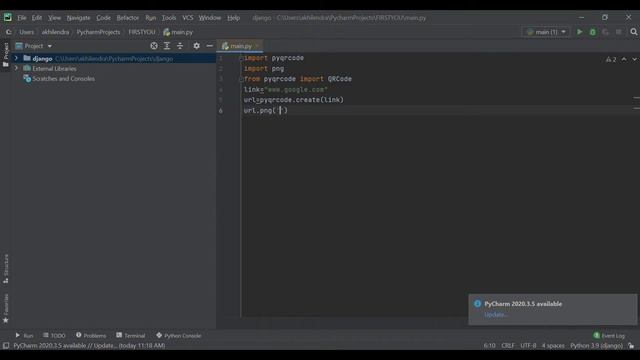Open the Help menu

tap(233, 18)
